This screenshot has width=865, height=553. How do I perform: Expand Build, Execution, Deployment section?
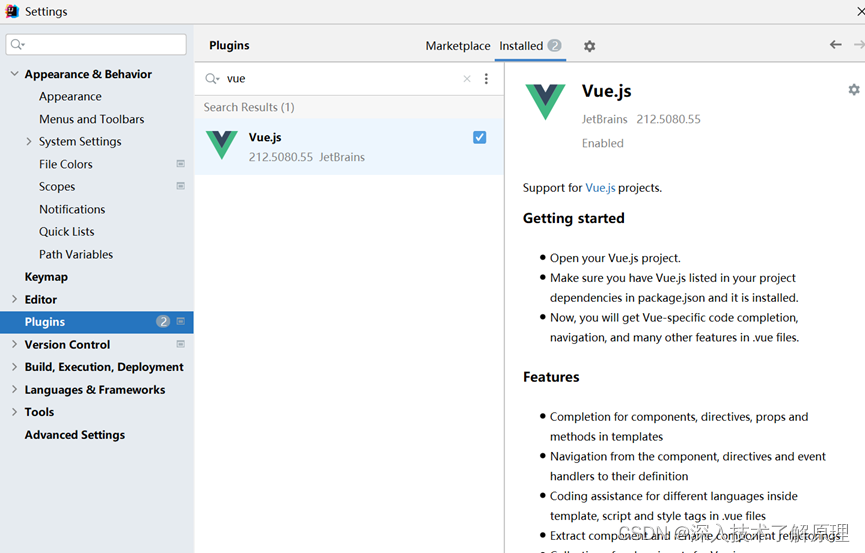point(14,366)
